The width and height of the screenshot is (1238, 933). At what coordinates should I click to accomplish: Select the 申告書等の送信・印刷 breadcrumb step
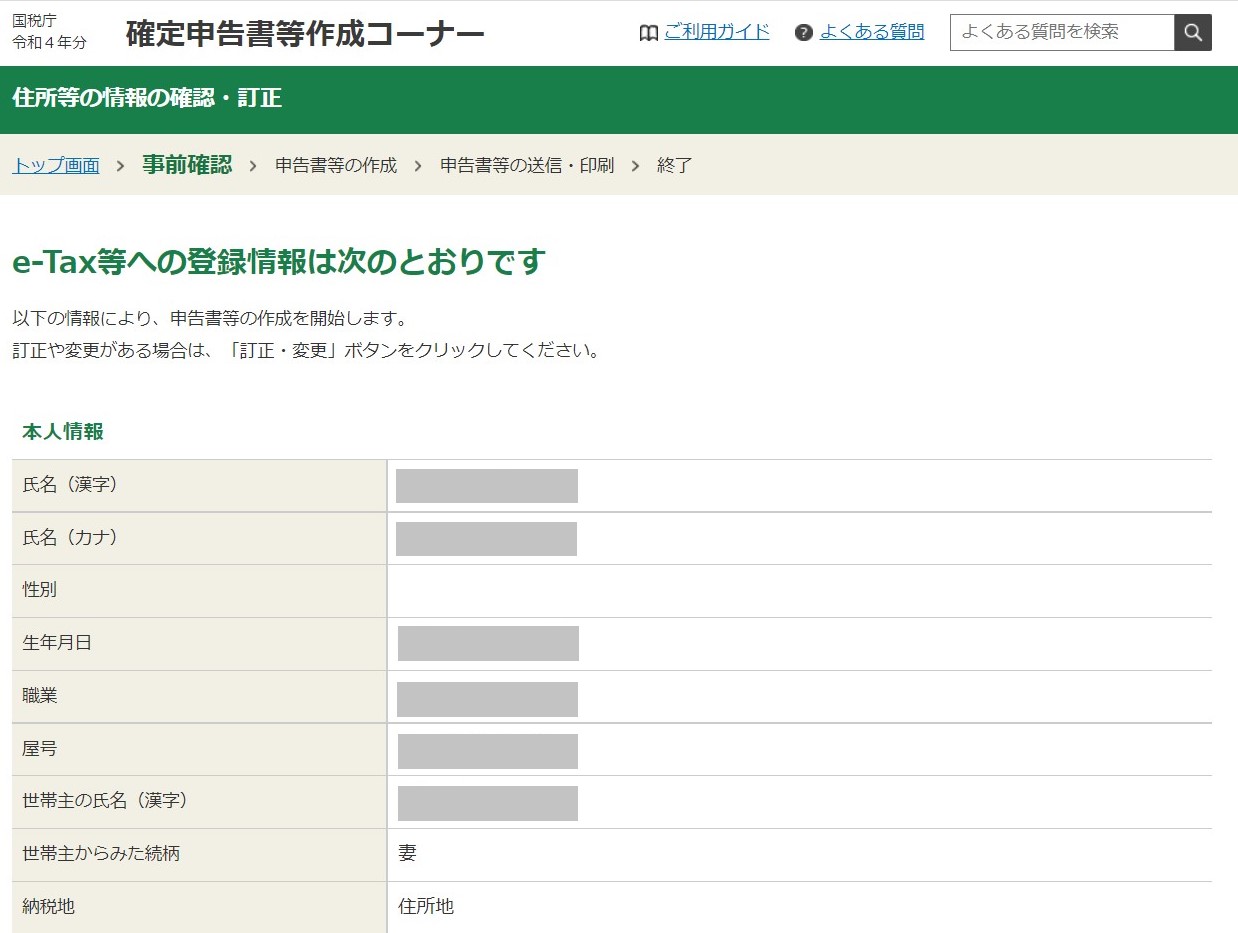point(527,166)
